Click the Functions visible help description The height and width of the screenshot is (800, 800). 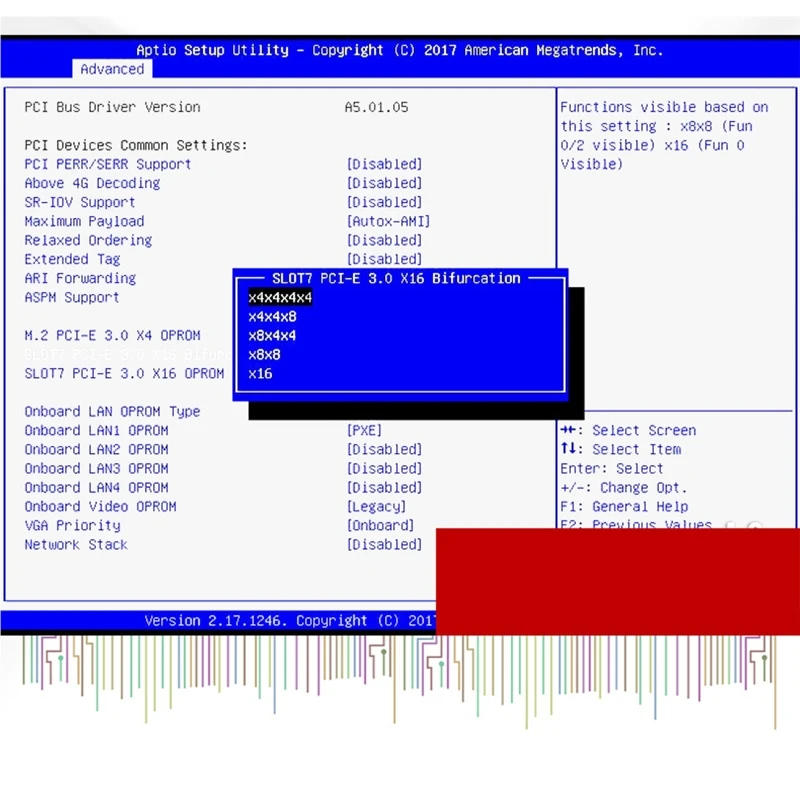click(664, 136)
